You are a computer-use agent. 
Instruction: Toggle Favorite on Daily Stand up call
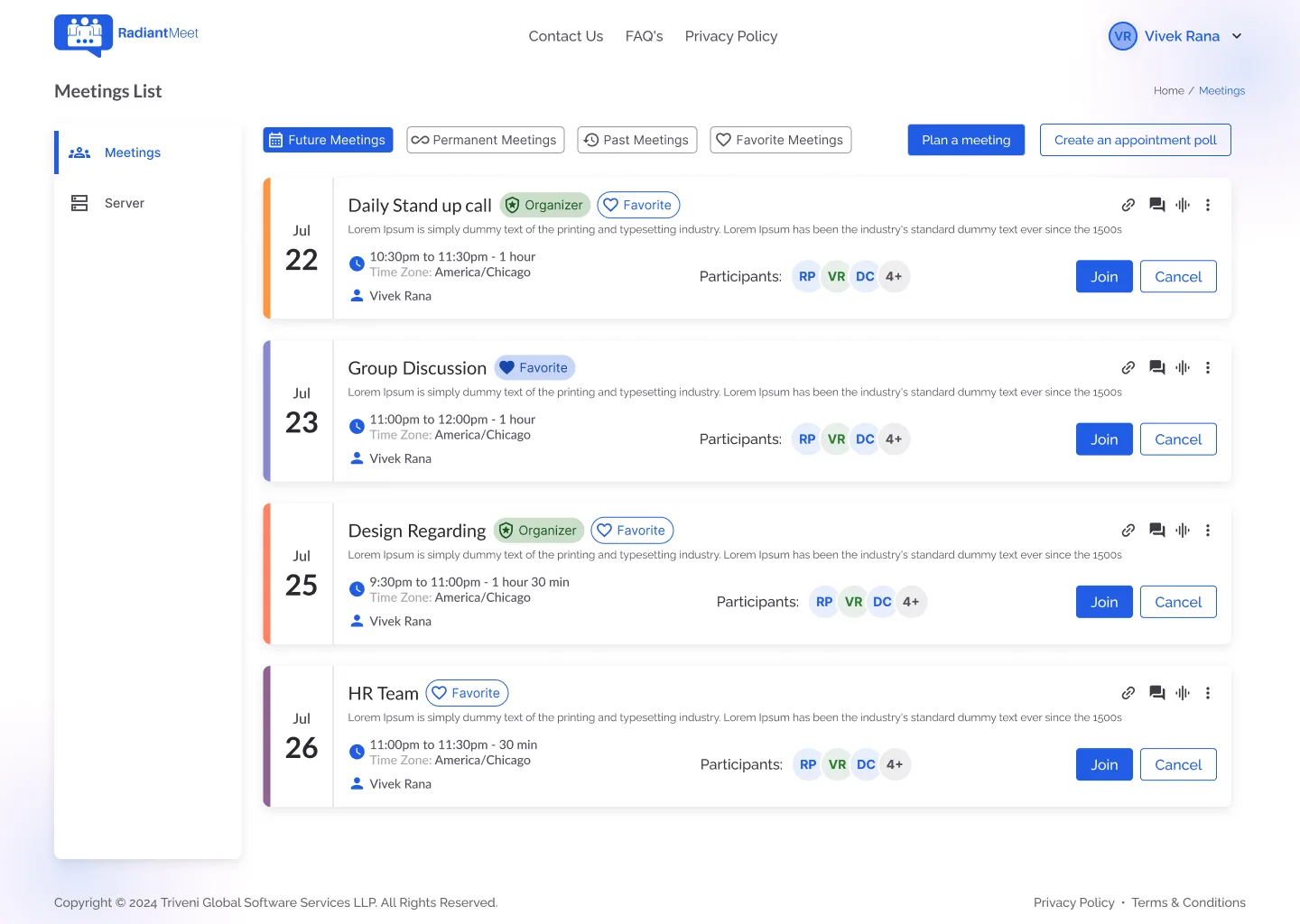[638, 205]
